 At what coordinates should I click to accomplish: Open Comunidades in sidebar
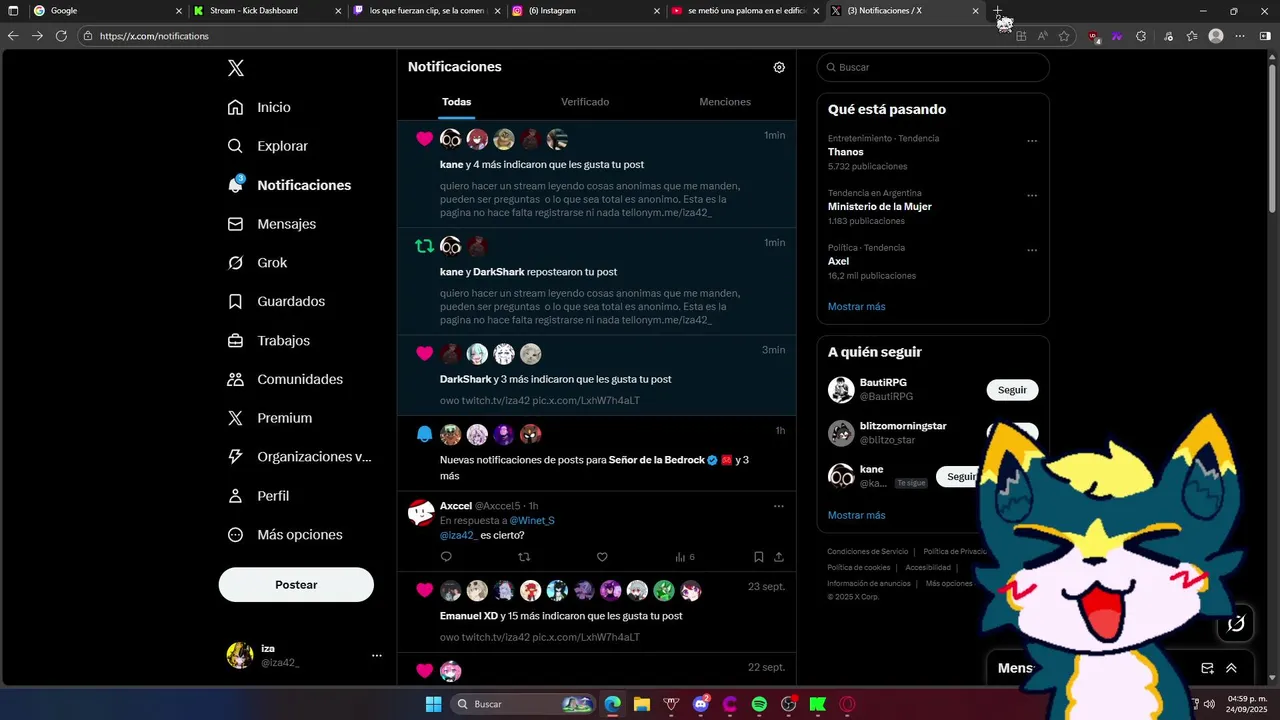pos(285,379)
